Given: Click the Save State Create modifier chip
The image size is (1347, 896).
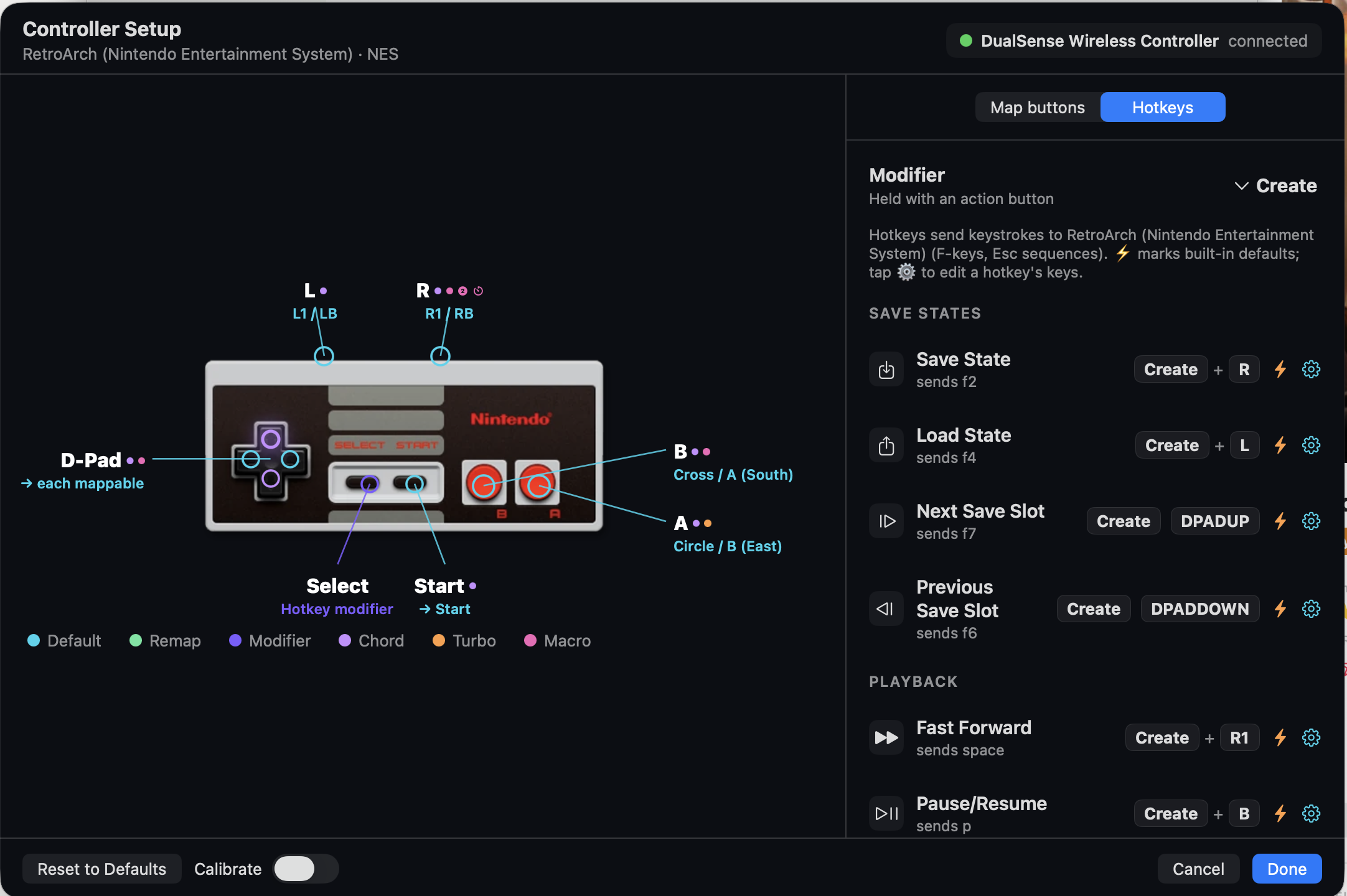Looking at the screenshot, I should pyautogui.click(x=1171, y=370).
